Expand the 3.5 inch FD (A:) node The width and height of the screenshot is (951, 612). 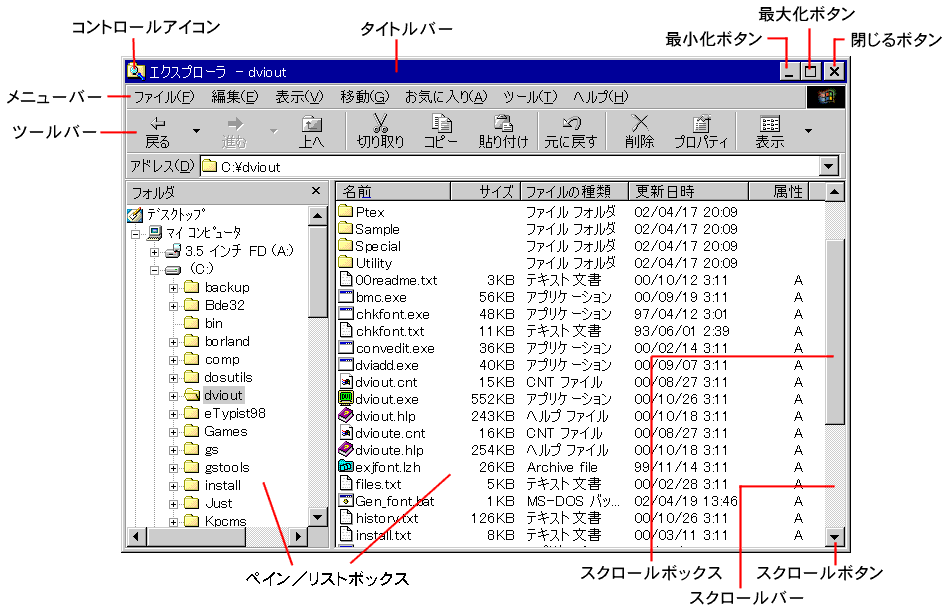tap(155, 252)
